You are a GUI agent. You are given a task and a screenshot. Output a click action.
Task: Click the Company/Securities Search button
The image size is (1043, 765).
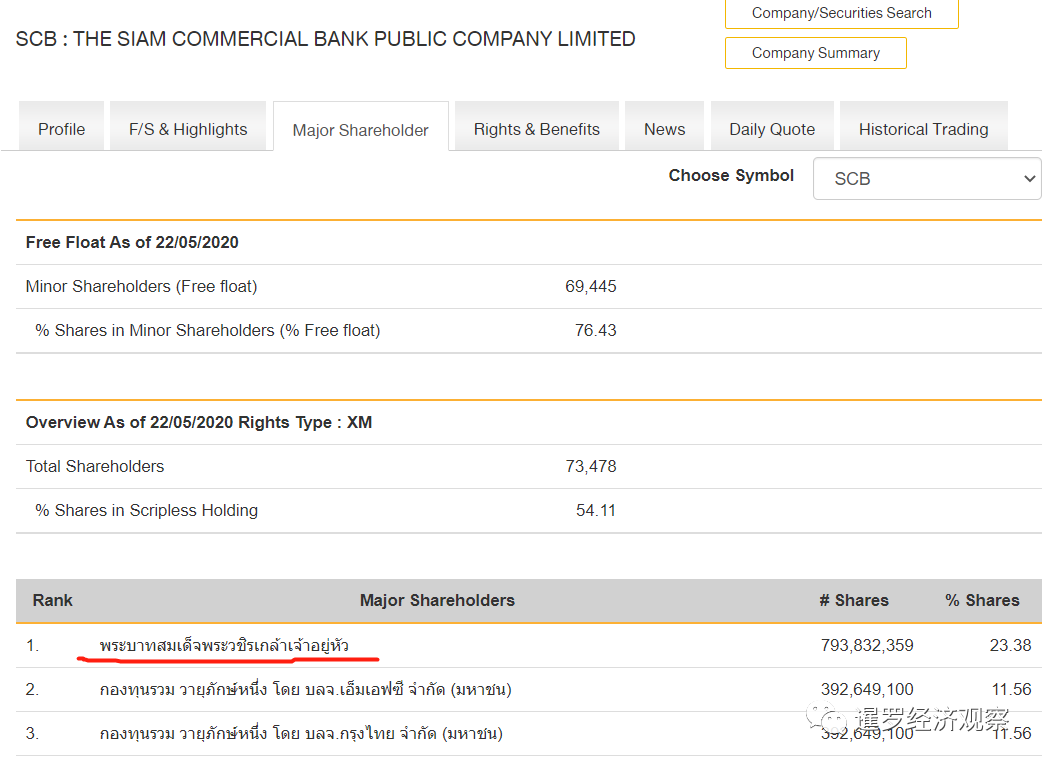tap(841, 13)
